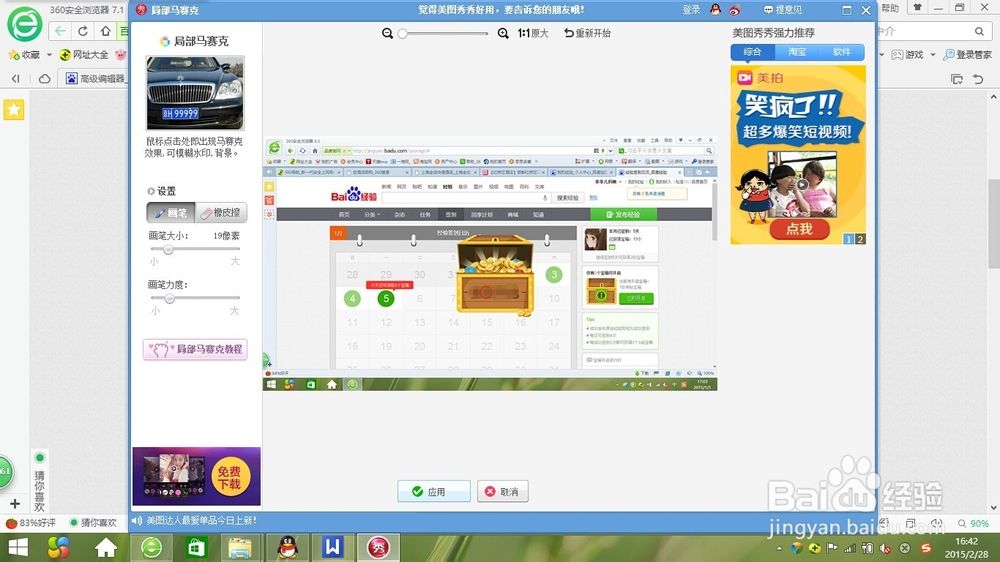Click the car sample thumbnail preview
Image resolution: width=1000 pixels, height=562 pixels.
tap(195, 92)
